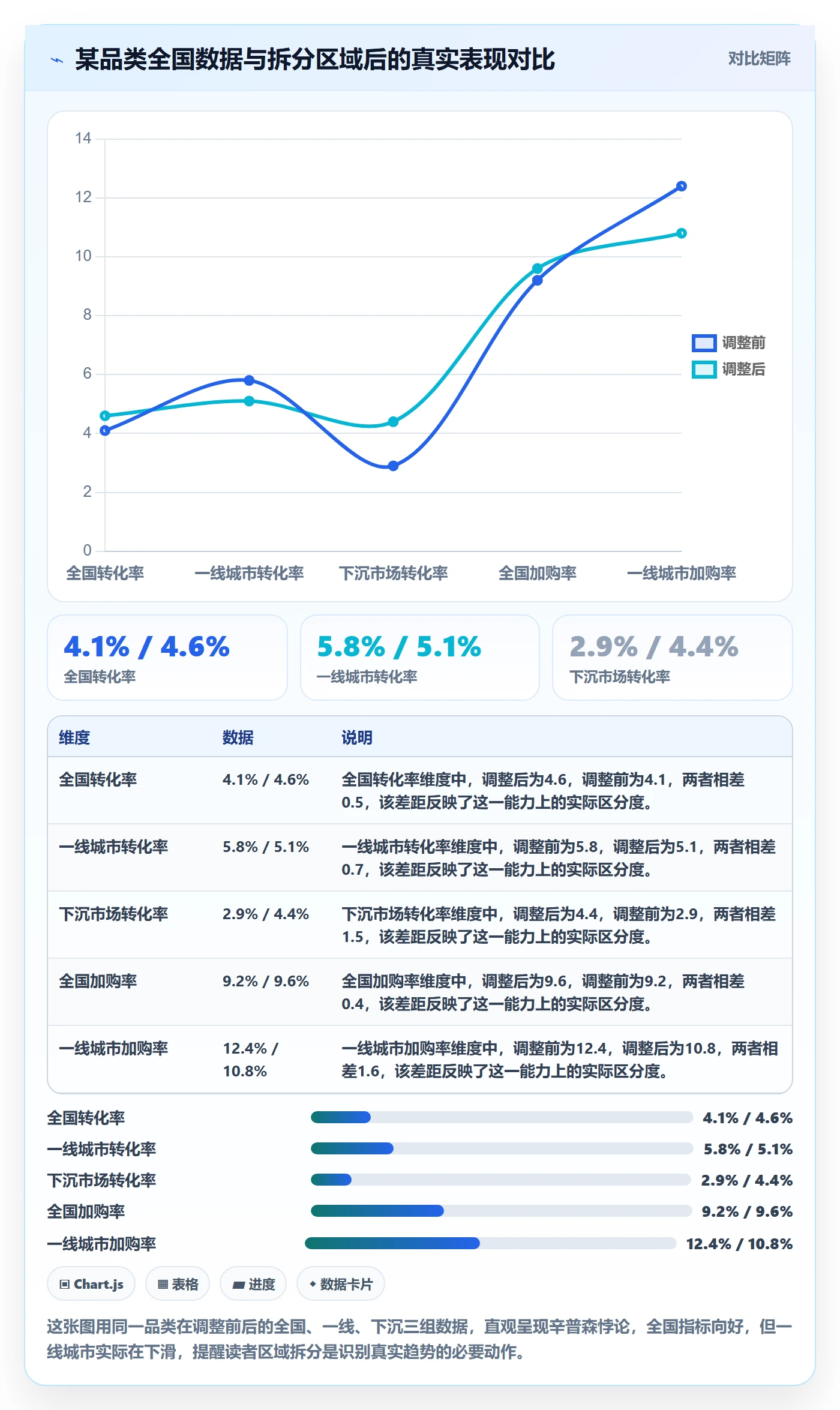Viewport: 840px width, 1410px height.
Task: Select the 4.1% / 4.6% 全国转化率 card
Action: (167, 658)
